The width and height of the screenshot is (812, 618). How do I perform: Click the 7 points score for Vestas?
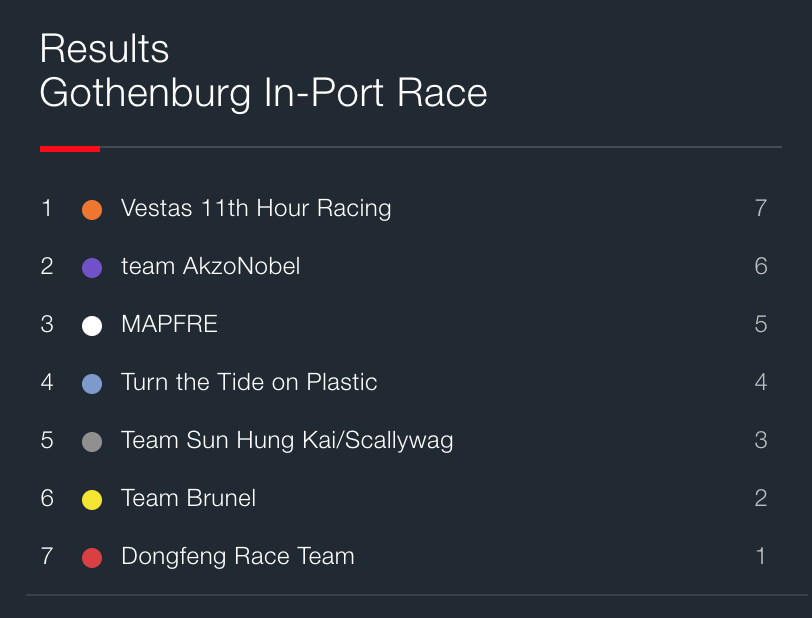pyautogui.click(x=761, y=208)
